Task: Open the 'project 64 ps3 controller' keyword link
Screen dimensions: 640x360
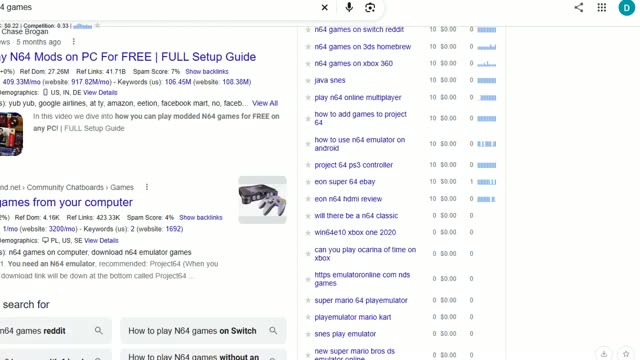Action: pyautogui.click(x=353, y=165)
